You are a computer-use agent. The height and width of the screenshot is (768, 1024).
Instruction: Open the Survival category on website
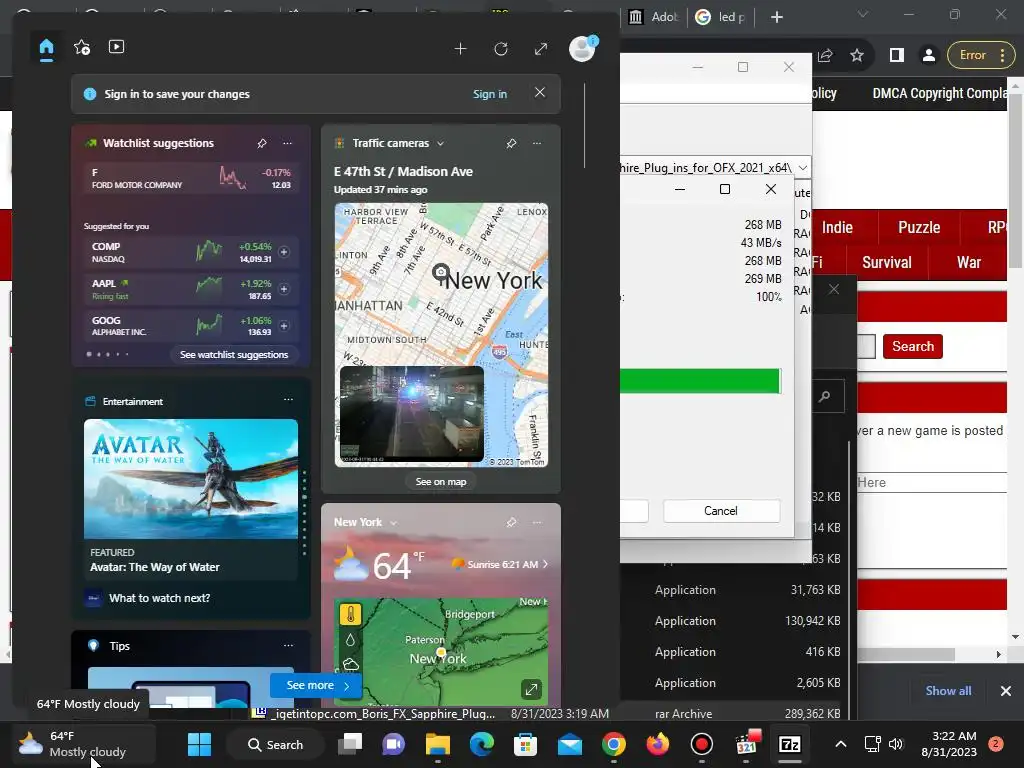(886, 263)
